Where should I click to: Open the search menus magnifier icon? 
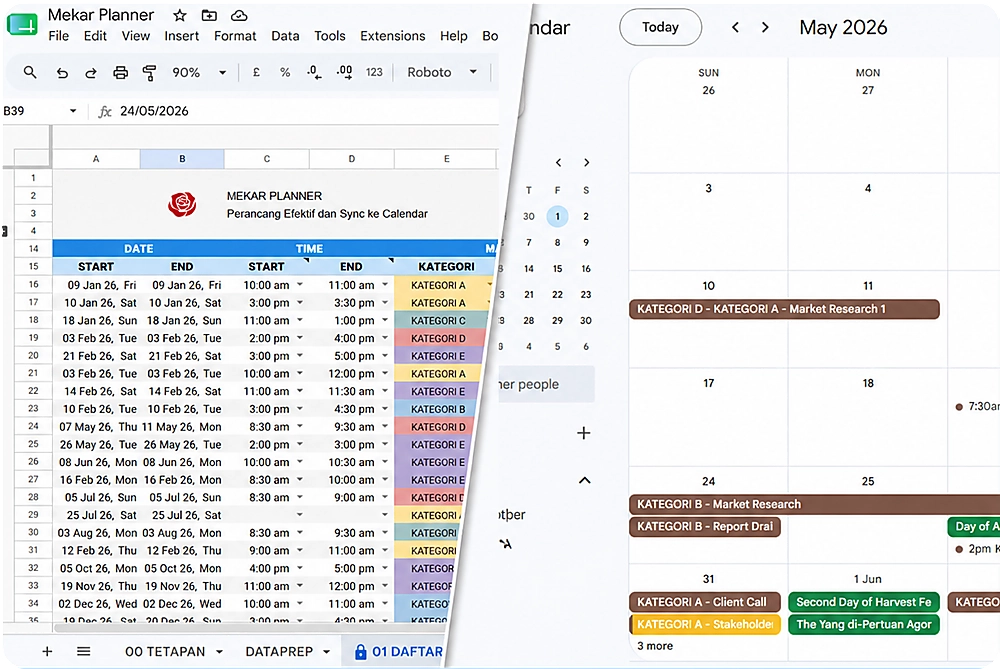(x=30, y=72)
